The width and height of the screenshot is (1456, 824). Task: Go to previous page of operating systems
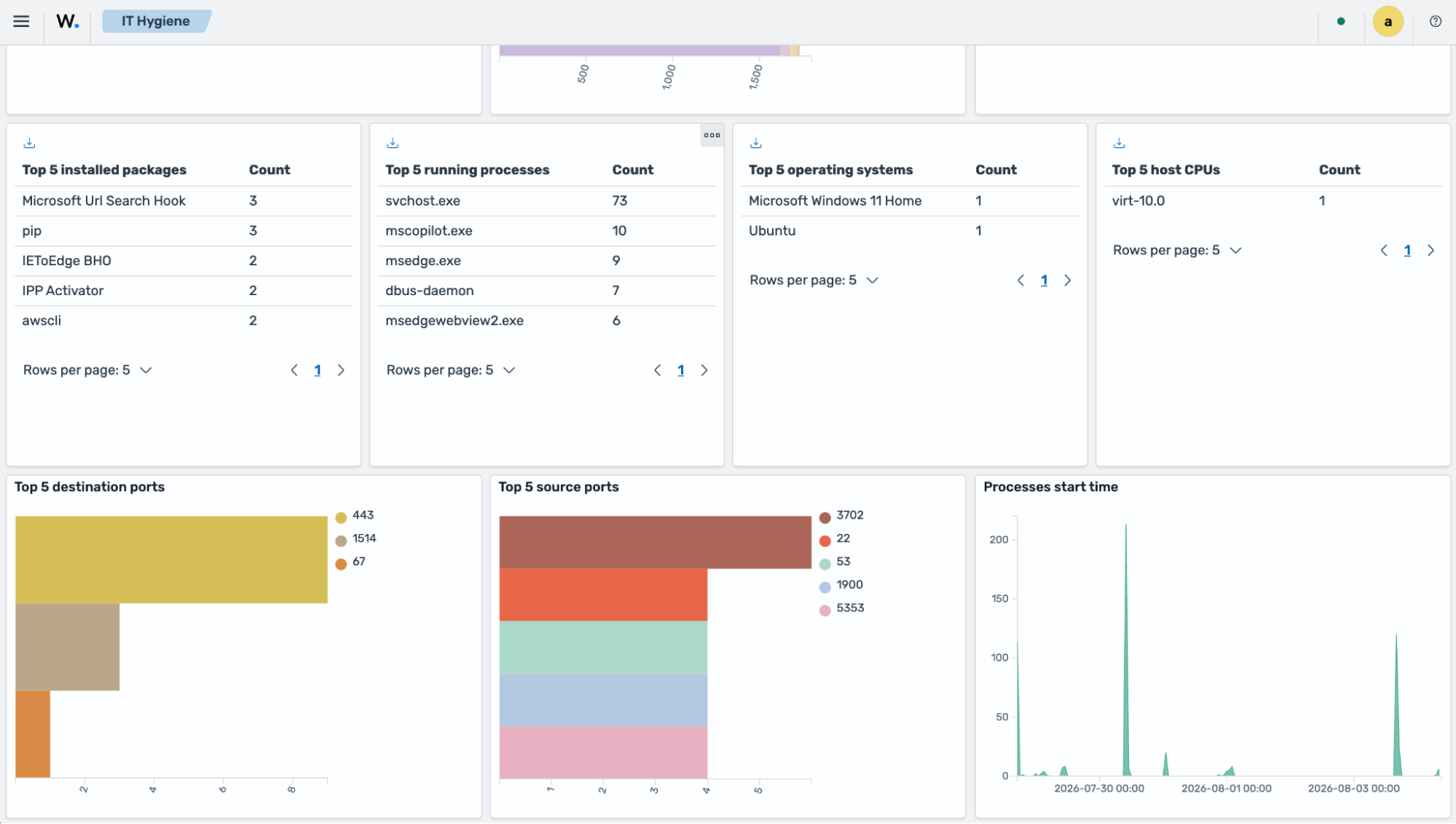pos(1021,280)
